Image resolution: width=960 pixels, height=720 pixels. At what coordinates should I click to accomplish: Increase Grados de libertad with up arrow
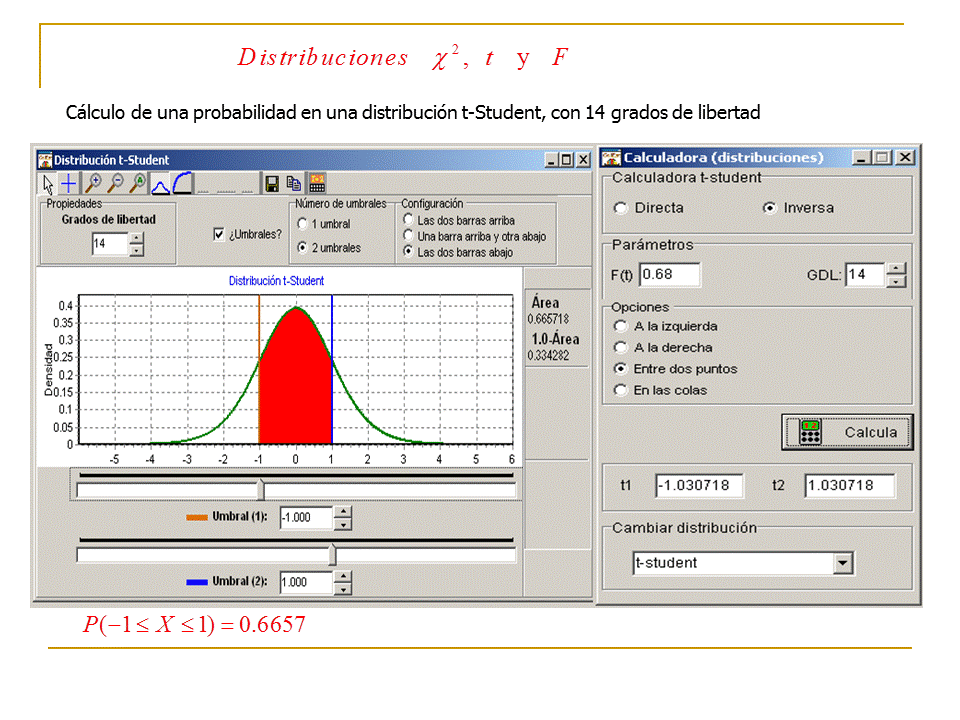[x=137, y=238]
